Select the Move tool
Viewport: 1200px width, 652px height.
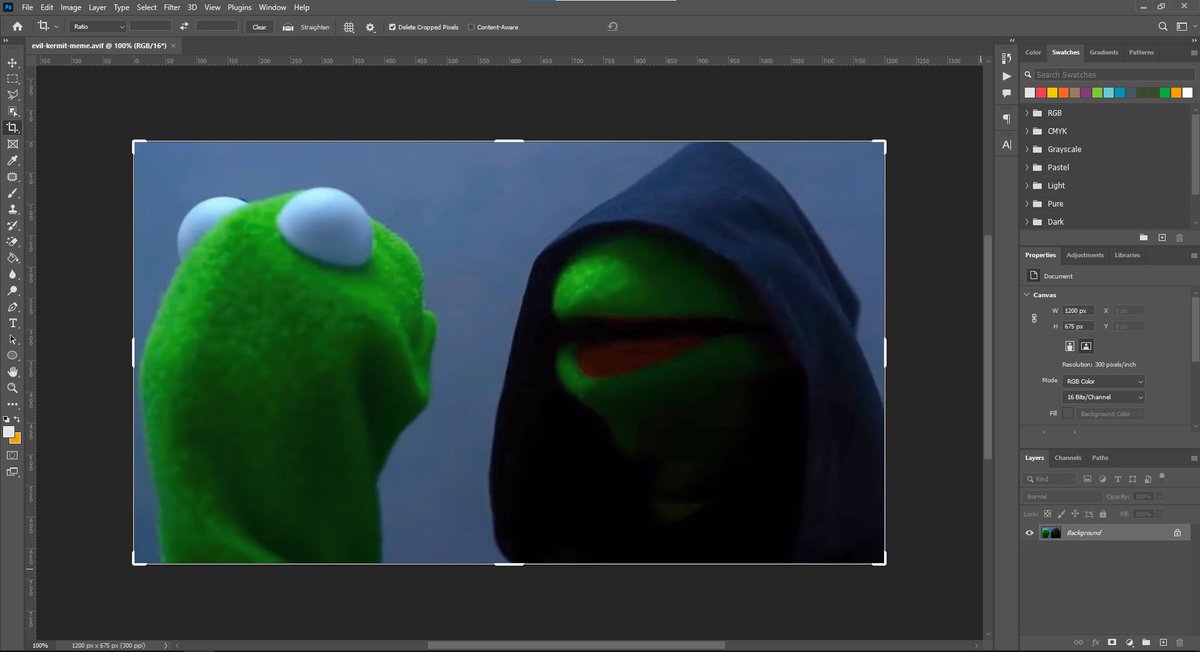point(13,62)
